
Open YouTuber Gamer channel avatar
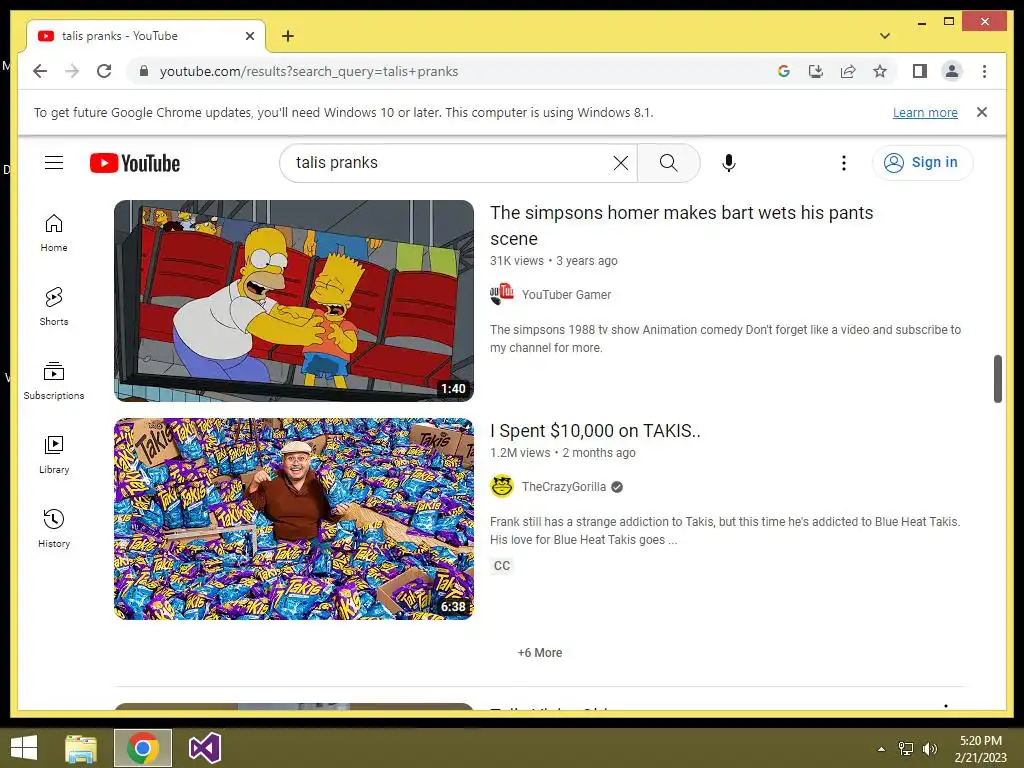coord(502,295)
